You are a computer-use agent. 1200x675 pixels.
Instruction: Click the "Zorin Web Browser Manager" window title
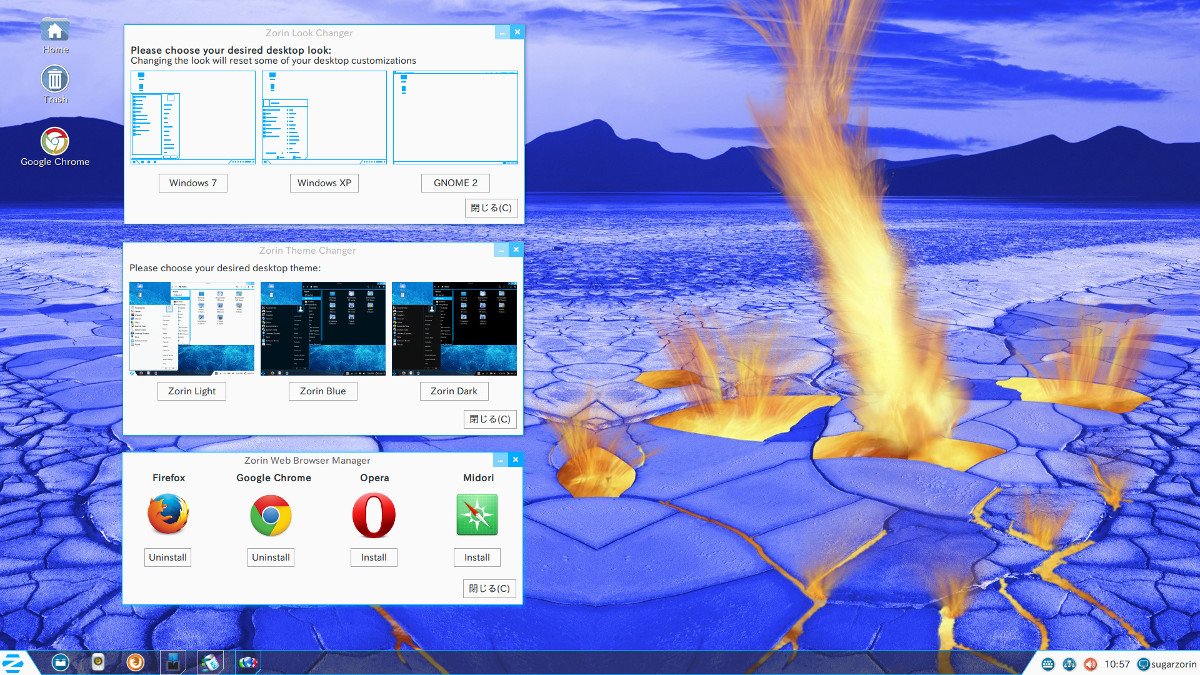pyautogui.click(x=308, y=460)
